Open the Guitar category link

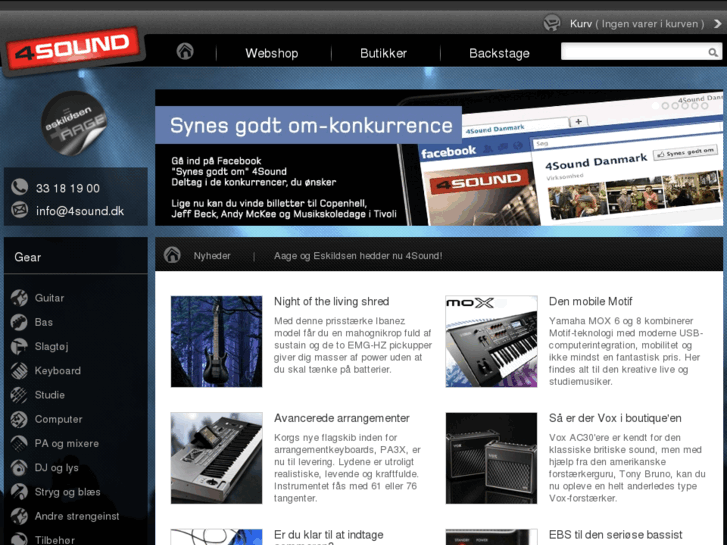click(x=49, y=298)
